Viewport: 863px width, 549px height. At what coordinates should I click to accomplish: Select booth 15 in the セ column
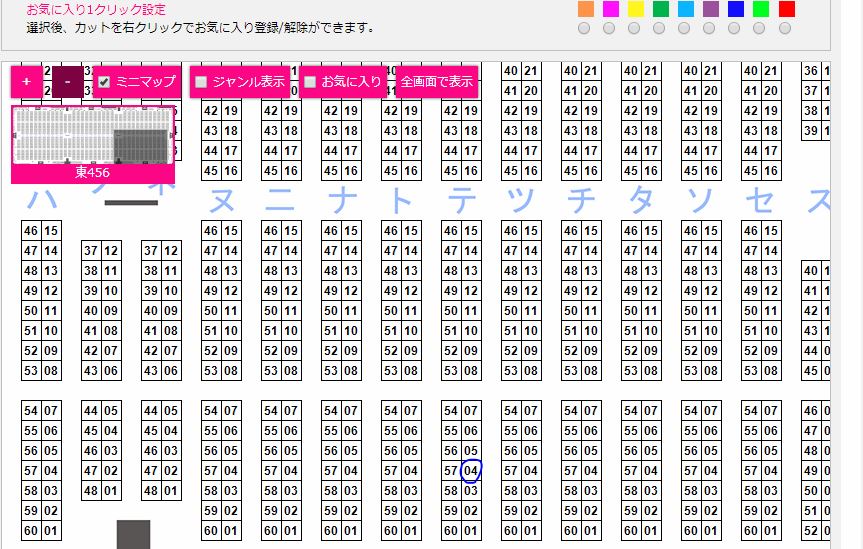(x=771, y=231)
